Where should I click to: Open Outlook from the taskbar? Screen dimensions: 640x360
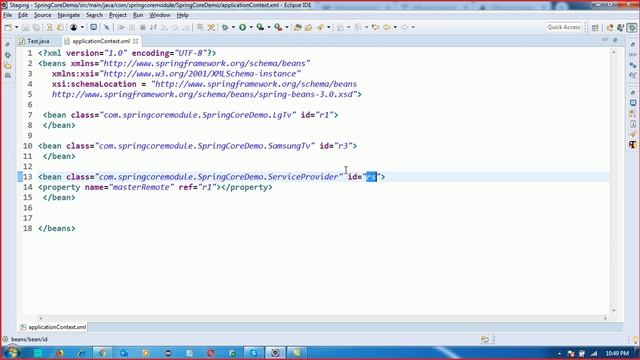(124, 353)
